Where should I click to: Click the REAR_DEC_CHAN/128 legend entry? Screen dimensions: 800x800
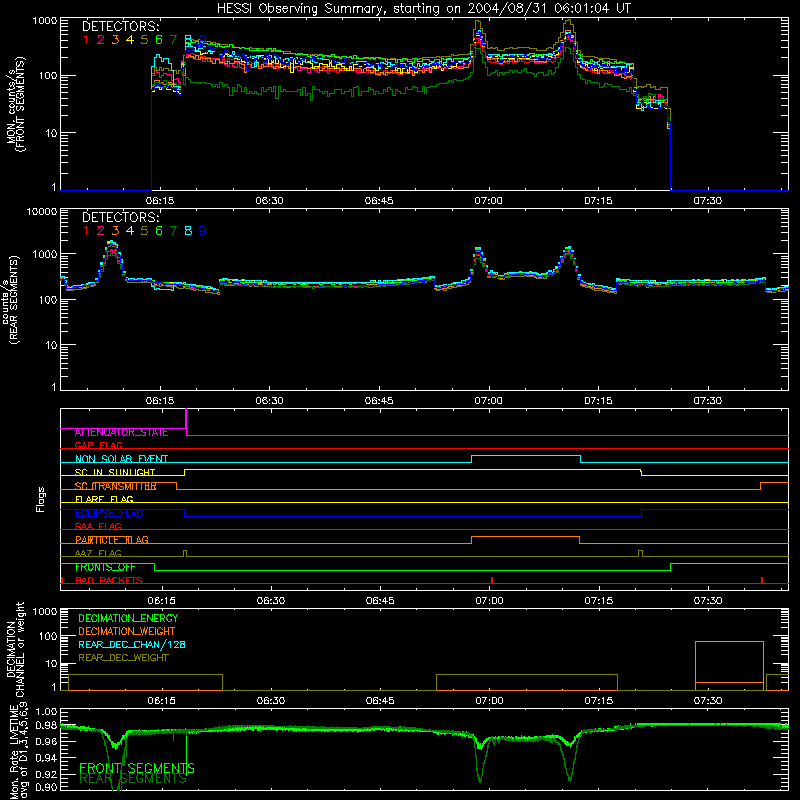[132, 645]
